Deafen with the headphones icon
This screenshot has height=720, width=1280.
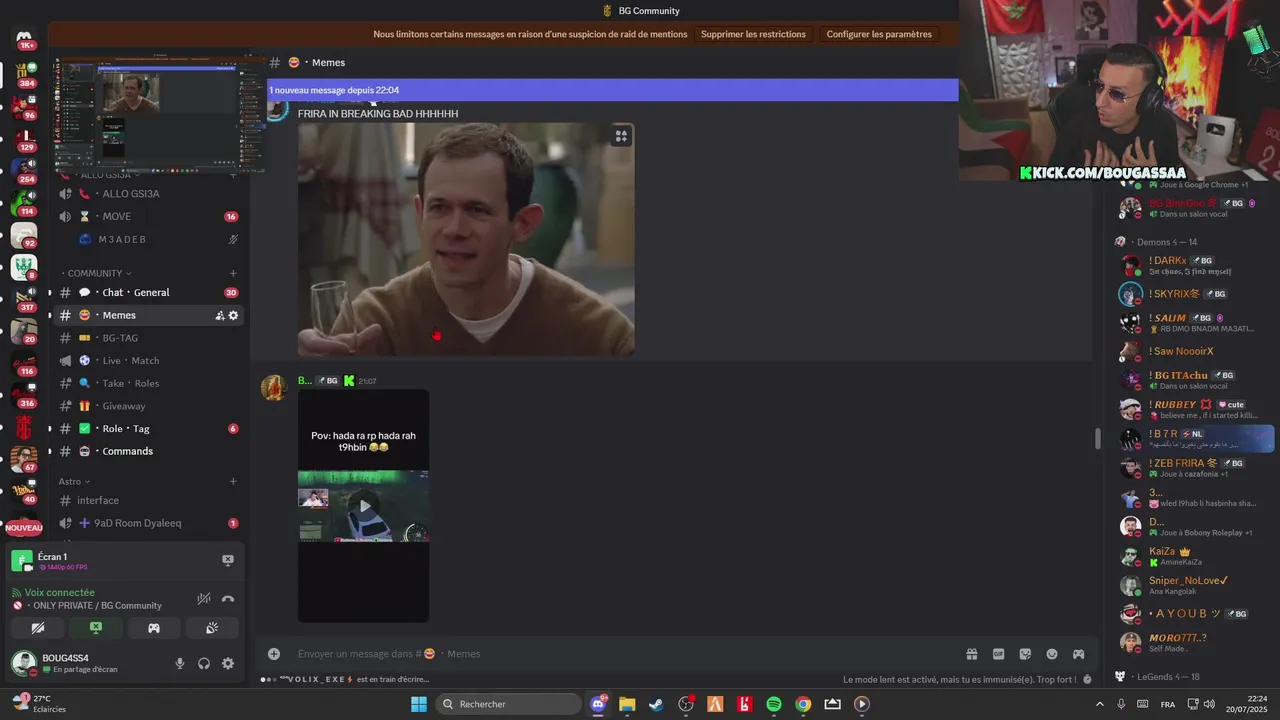pos(204,663)
